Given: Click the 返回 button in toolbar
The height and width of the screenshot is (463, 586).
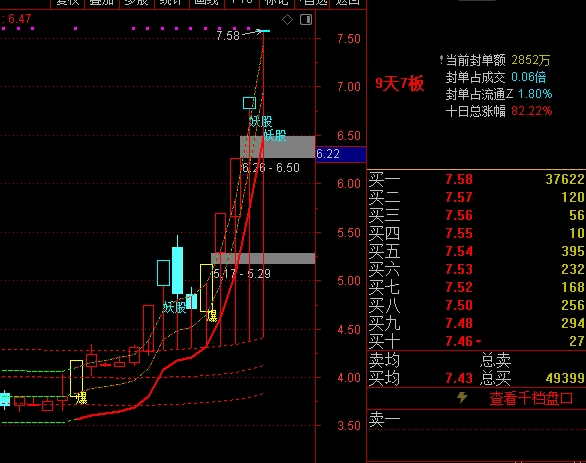Looking at the screenshot, I should click(x=348, y=2).
